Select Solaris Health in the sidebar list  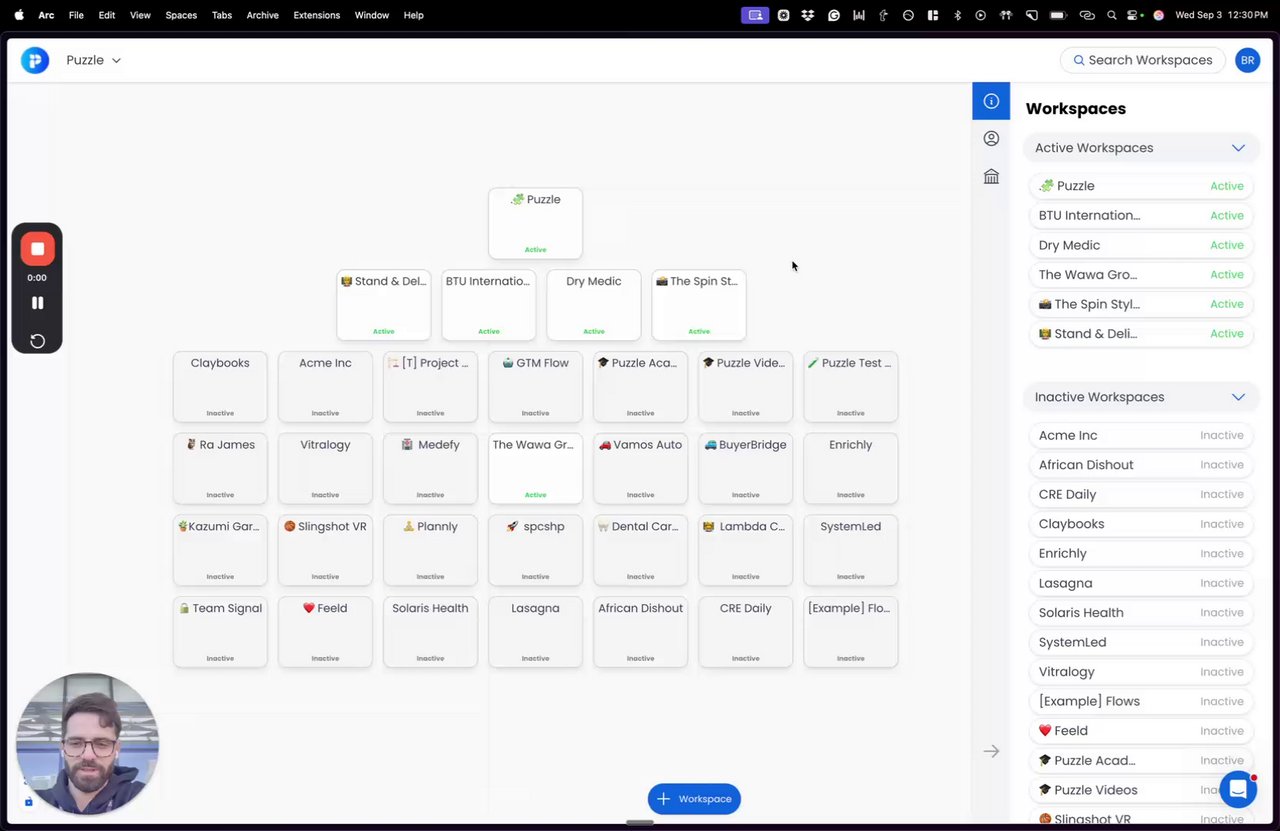(1141, 613)
